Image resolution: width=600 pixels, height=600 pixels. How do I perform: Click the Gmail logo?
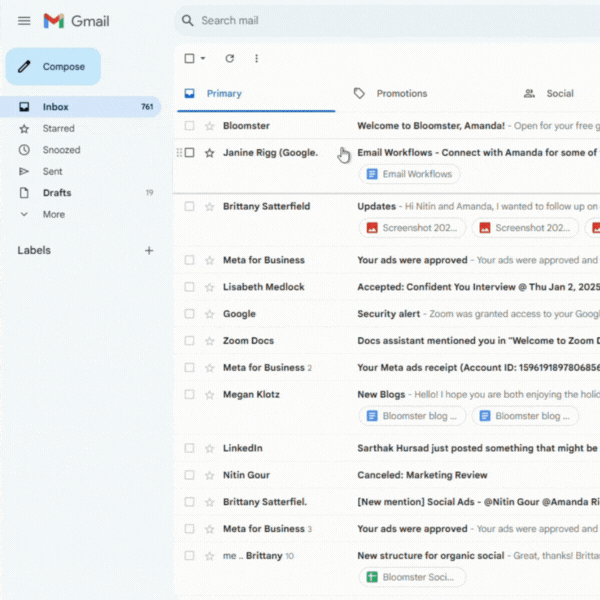[76, 21]
